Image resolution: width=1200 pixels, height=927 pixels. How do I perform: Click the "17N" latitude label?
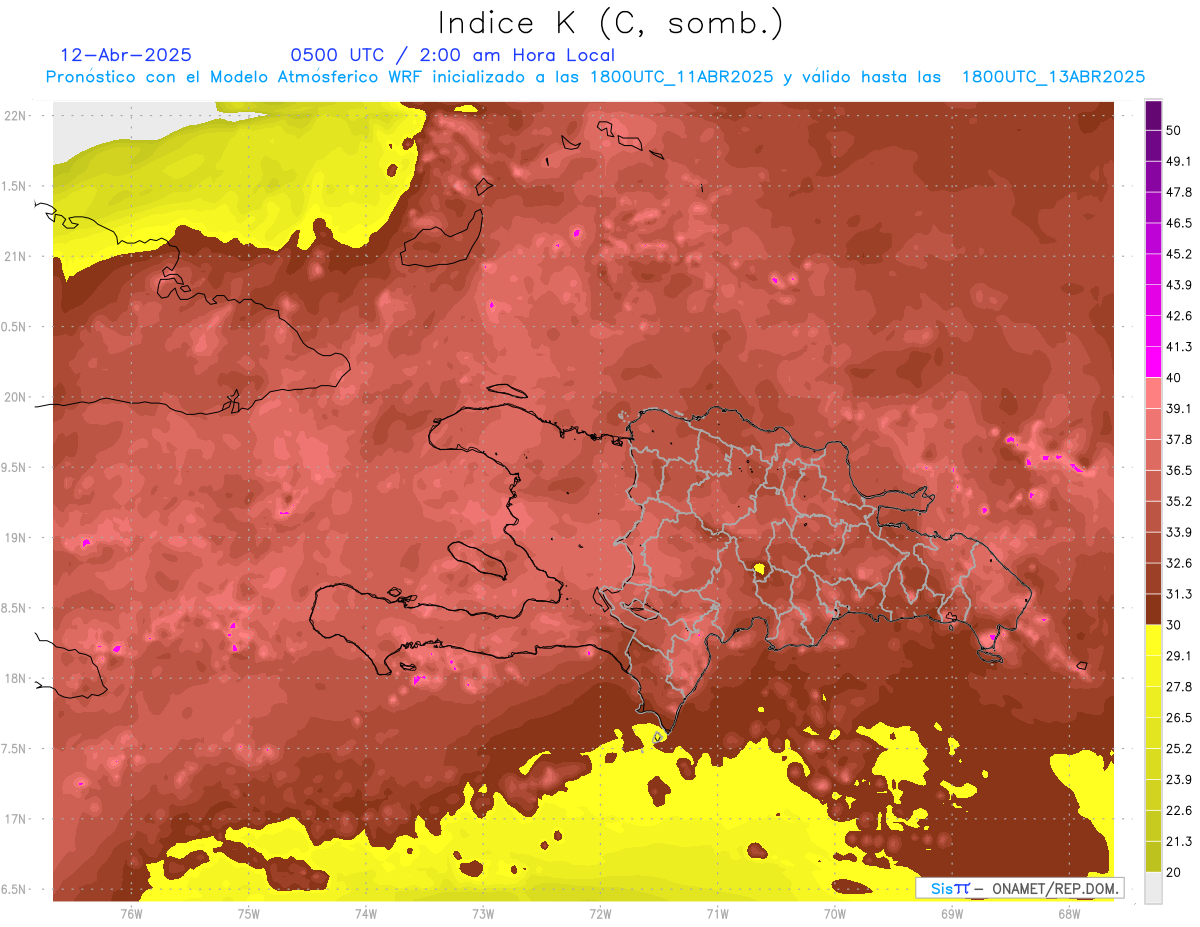coord(16,820)
